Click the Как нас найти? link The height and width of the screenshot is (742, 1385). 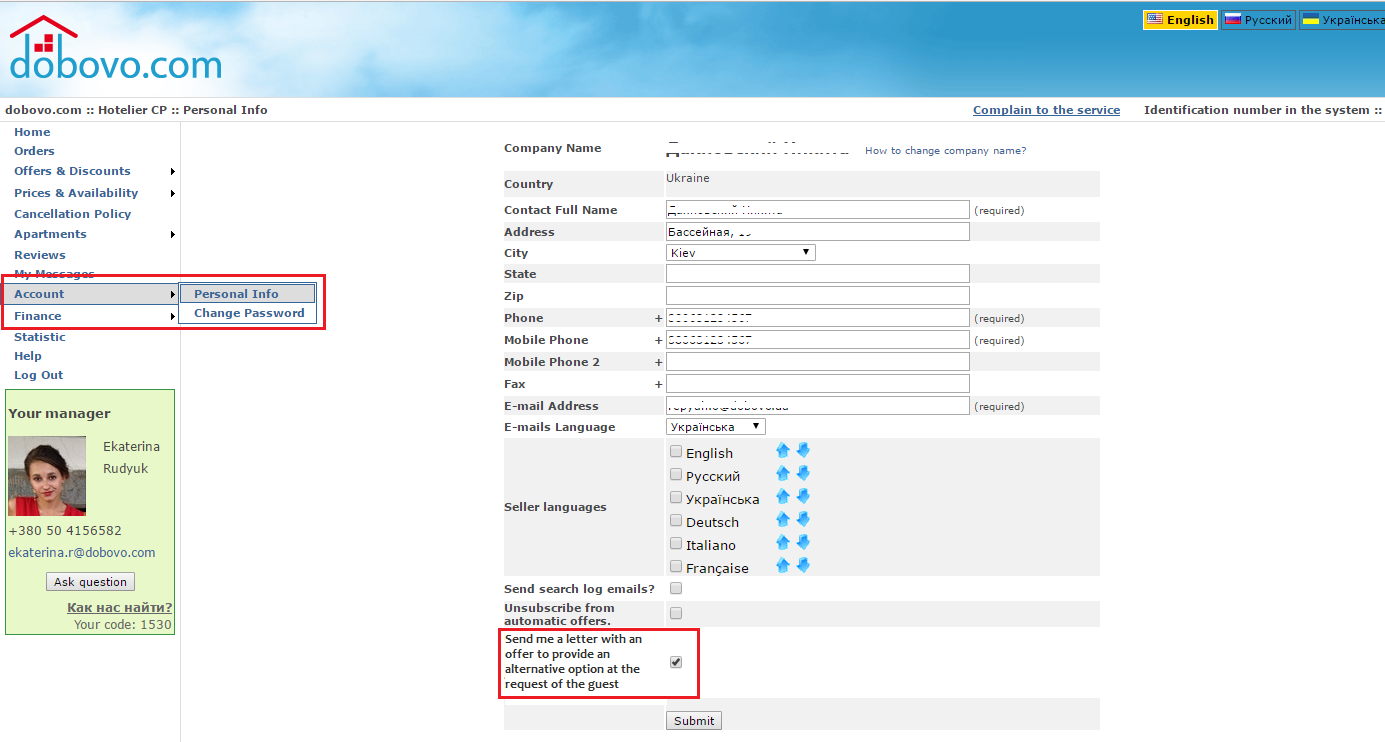coord(119,607)
